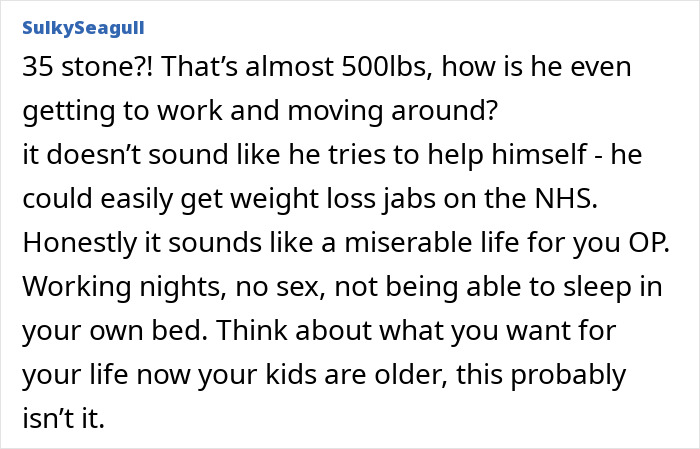This screenshot has height=449, width=700.
Task: Click the final words 'isn't it.'
Action: [x=64, y=418]
